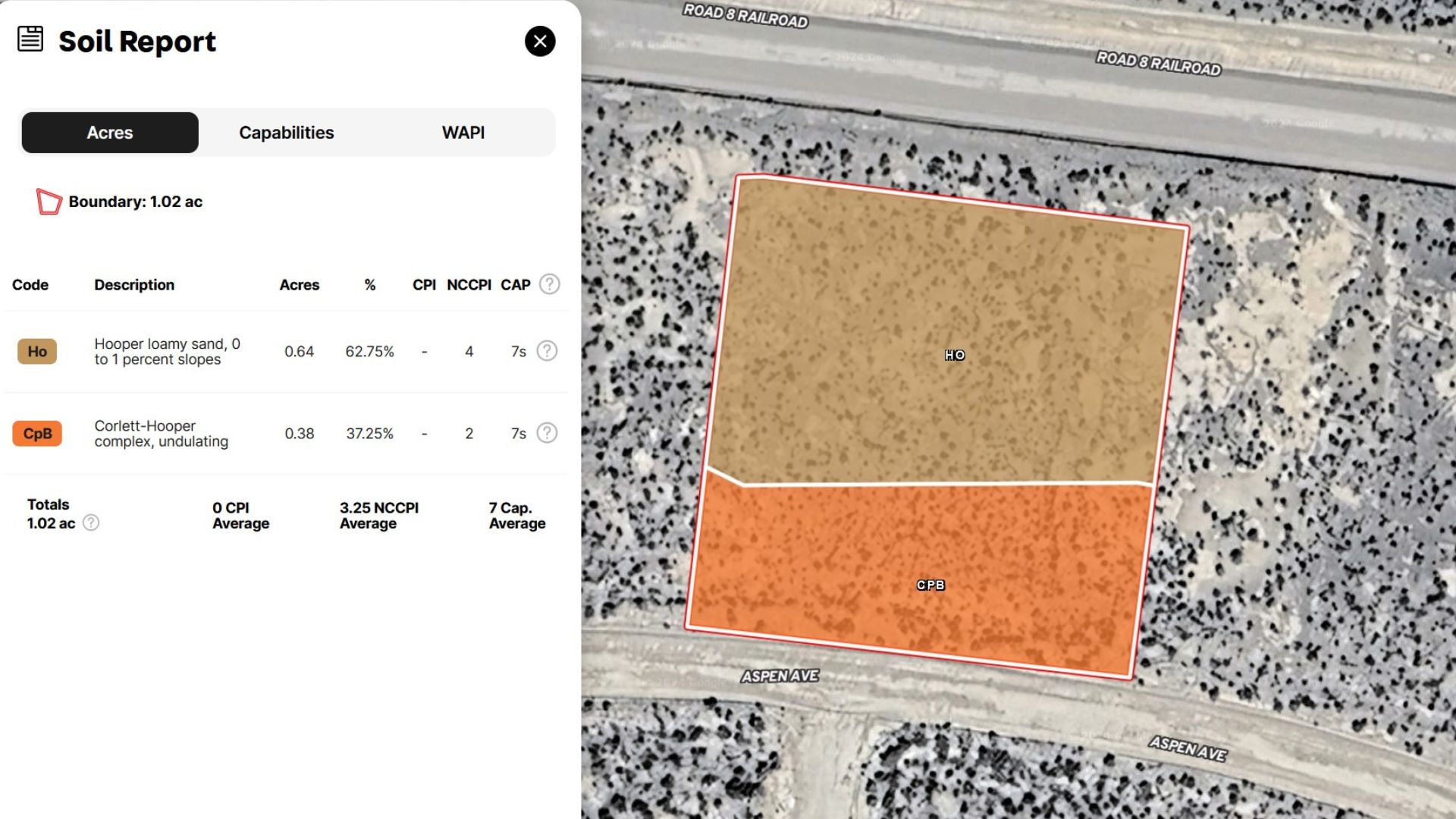
Task: Click the red boundary polygon icon
Action: click(x=49, y=202)
